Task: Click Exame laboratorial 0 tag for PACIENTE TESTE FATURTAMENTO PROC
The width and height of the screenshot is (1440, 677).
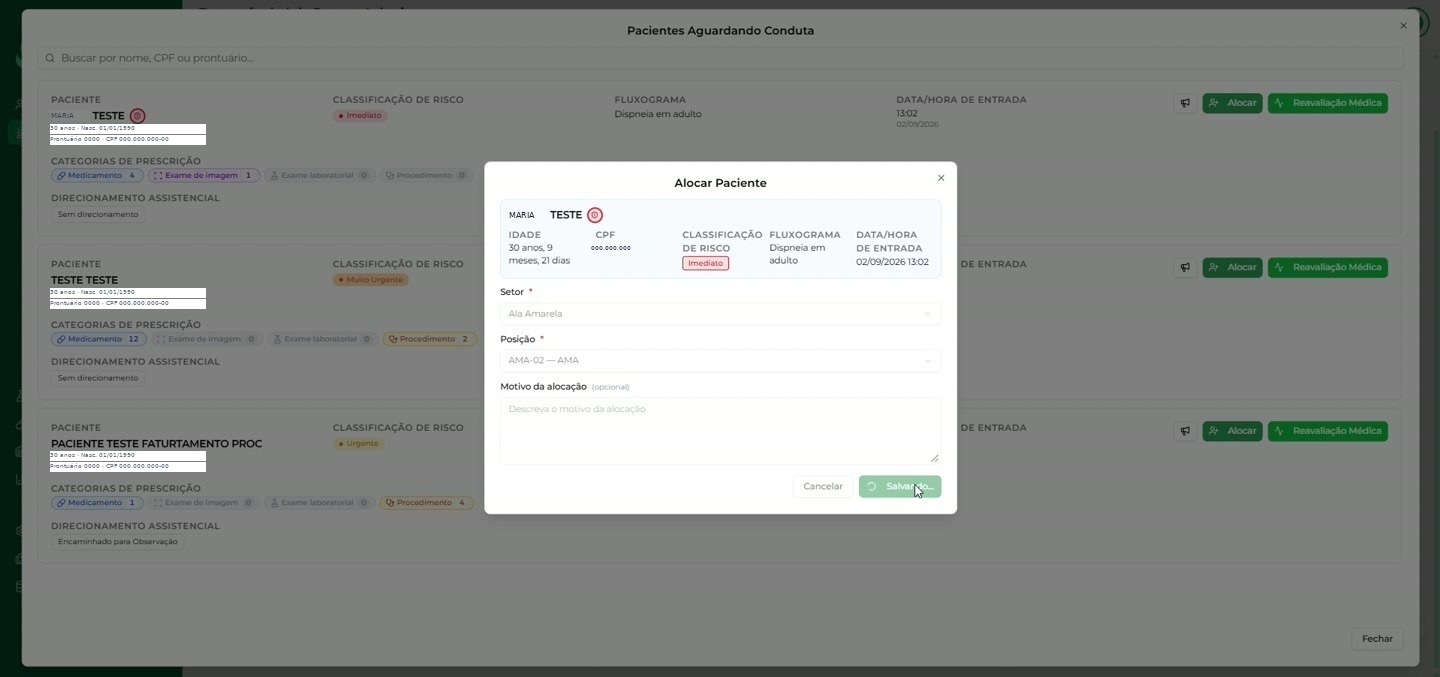Action: coord(320,503)
